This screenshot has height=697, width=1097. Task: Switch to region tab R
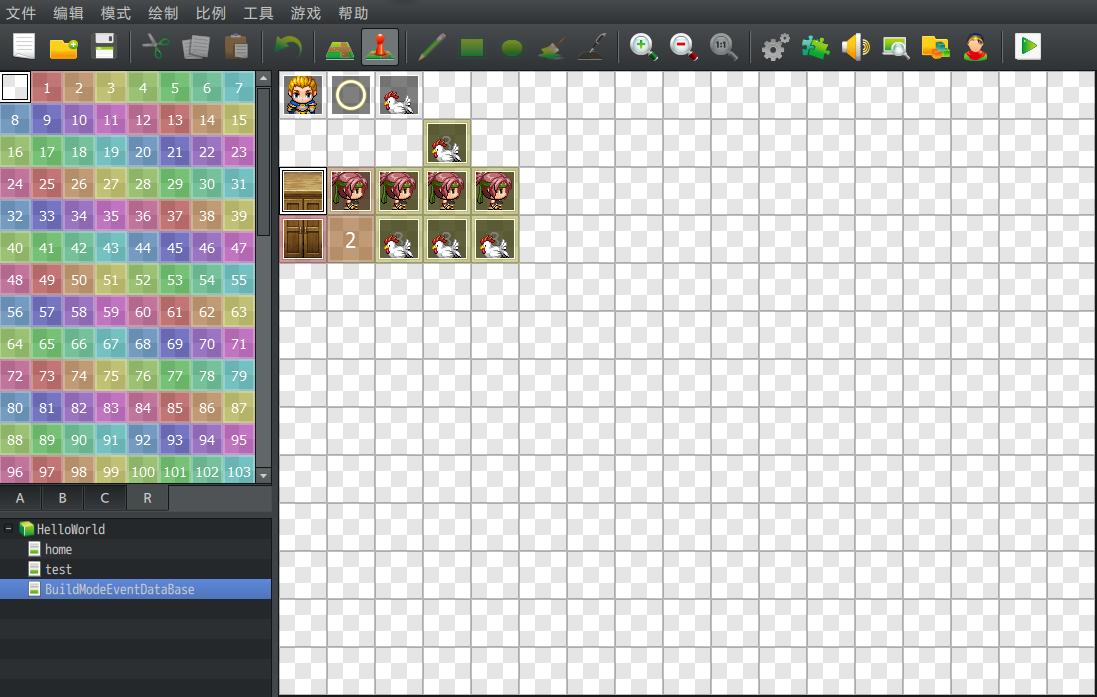coord(148,498)
